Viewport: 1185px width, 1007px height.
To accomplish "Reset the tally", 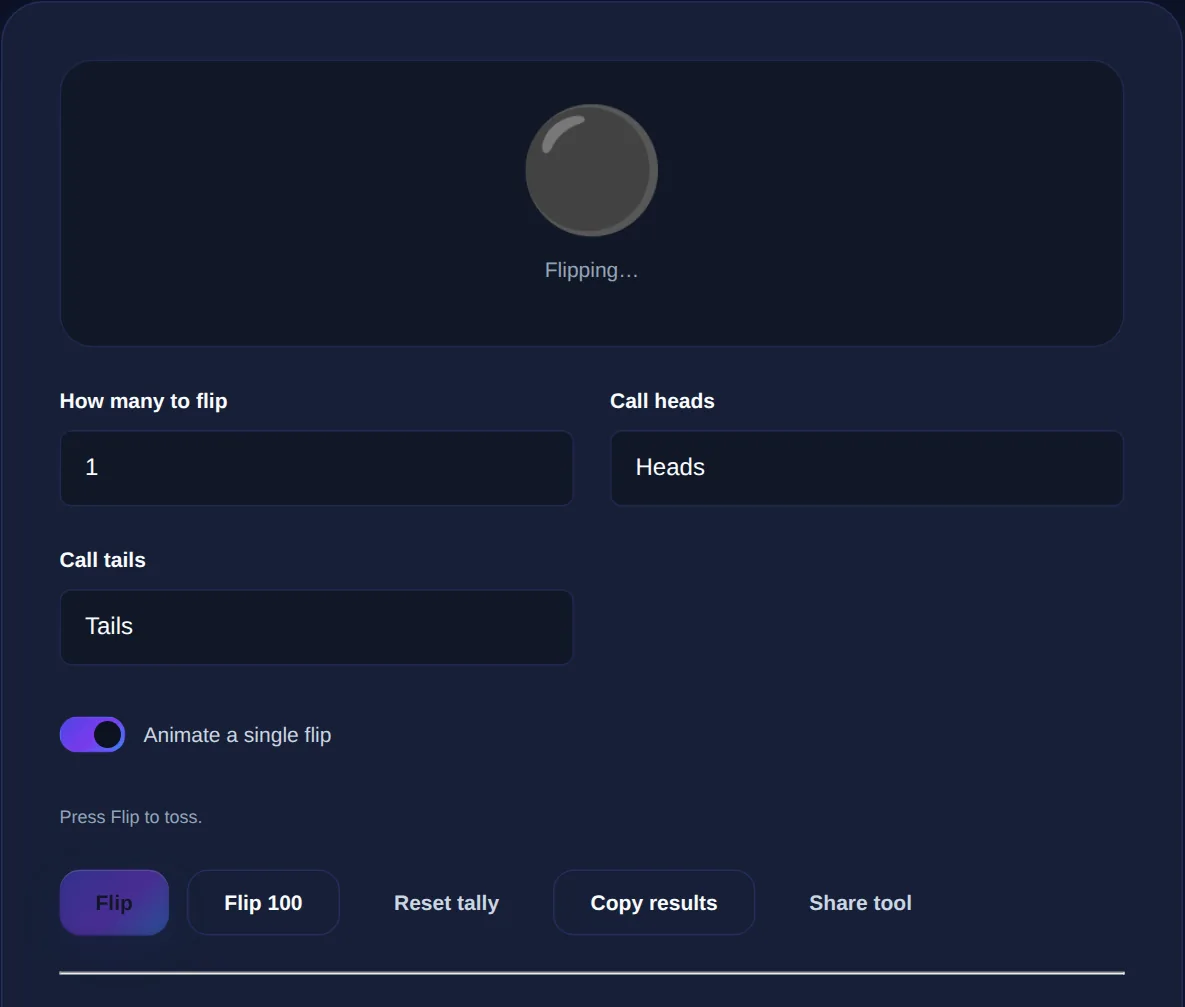I will (x=447, y=903).
